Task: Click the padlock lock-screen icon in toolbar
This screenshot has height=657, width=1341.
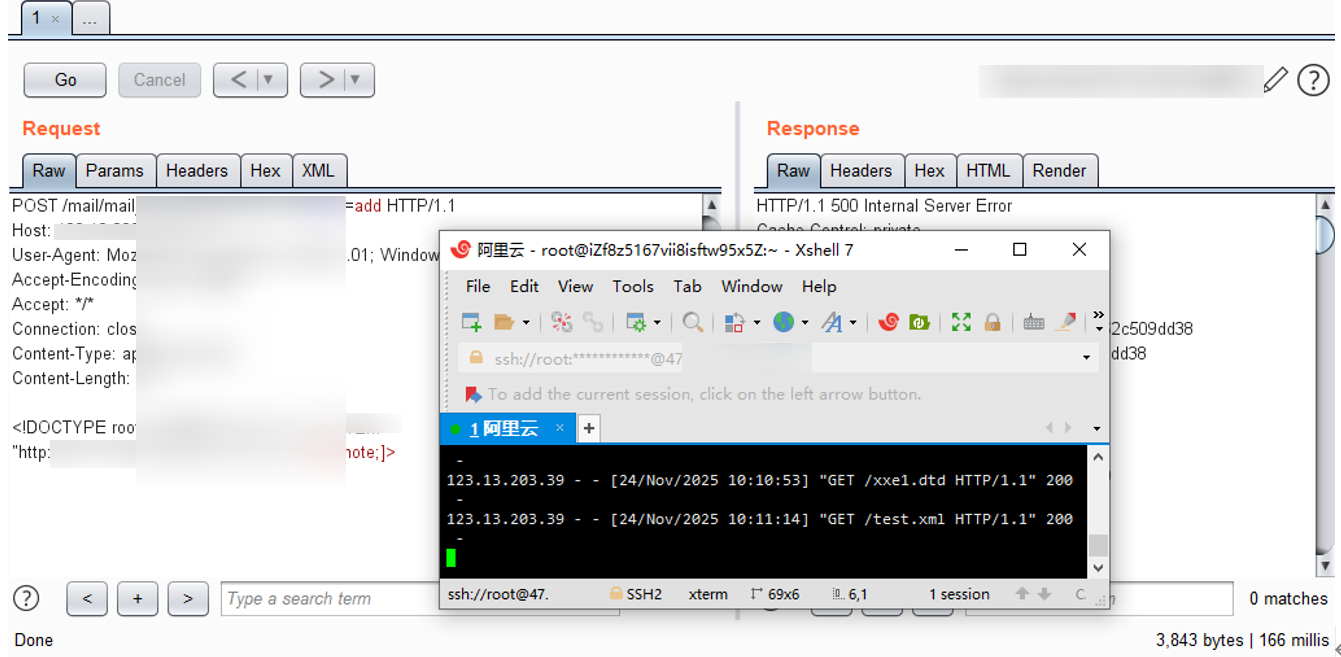Action: point(992,322)
